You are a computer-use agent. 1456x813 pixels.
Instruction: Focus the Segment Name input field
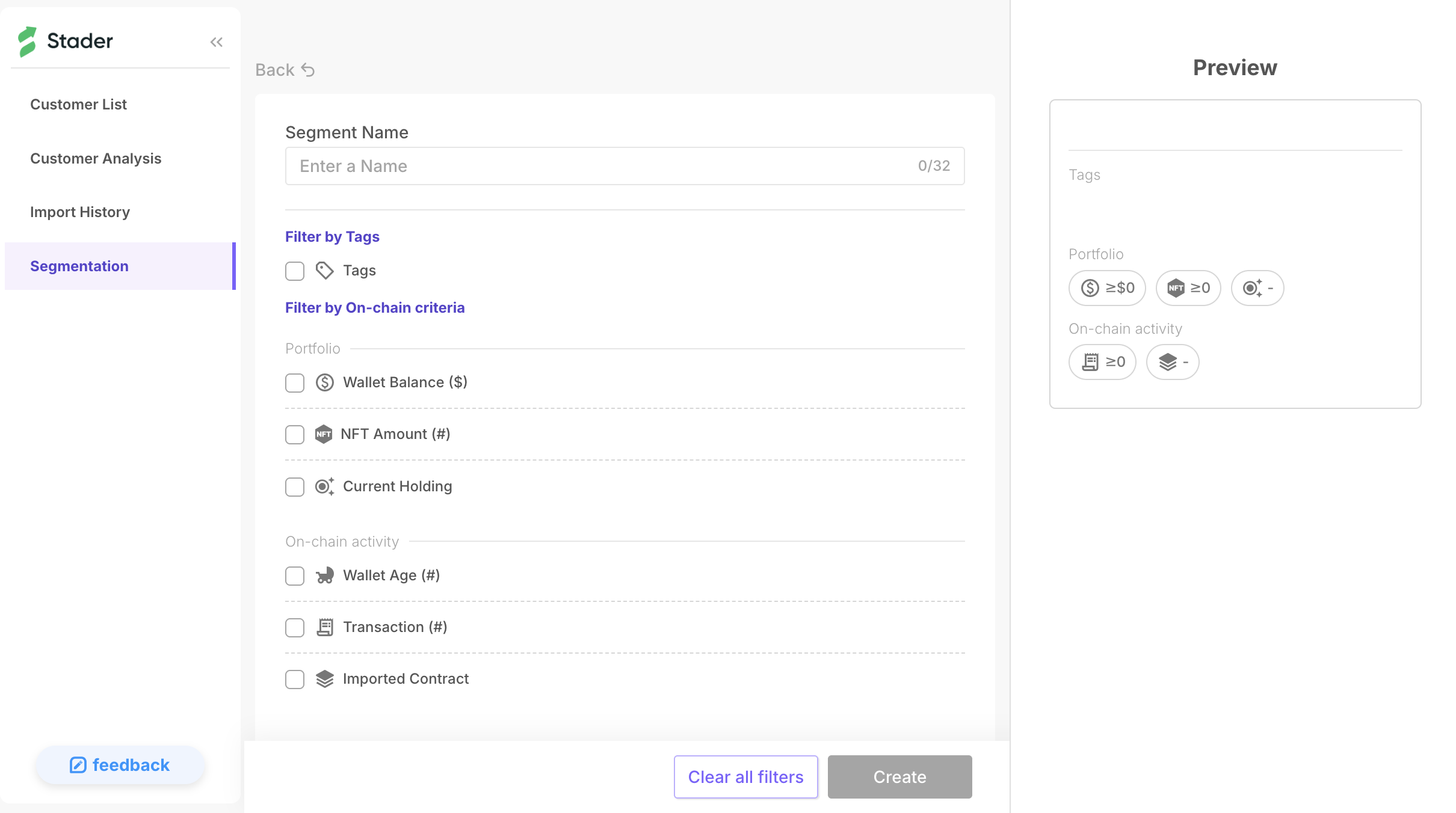(x=602, y=166)
